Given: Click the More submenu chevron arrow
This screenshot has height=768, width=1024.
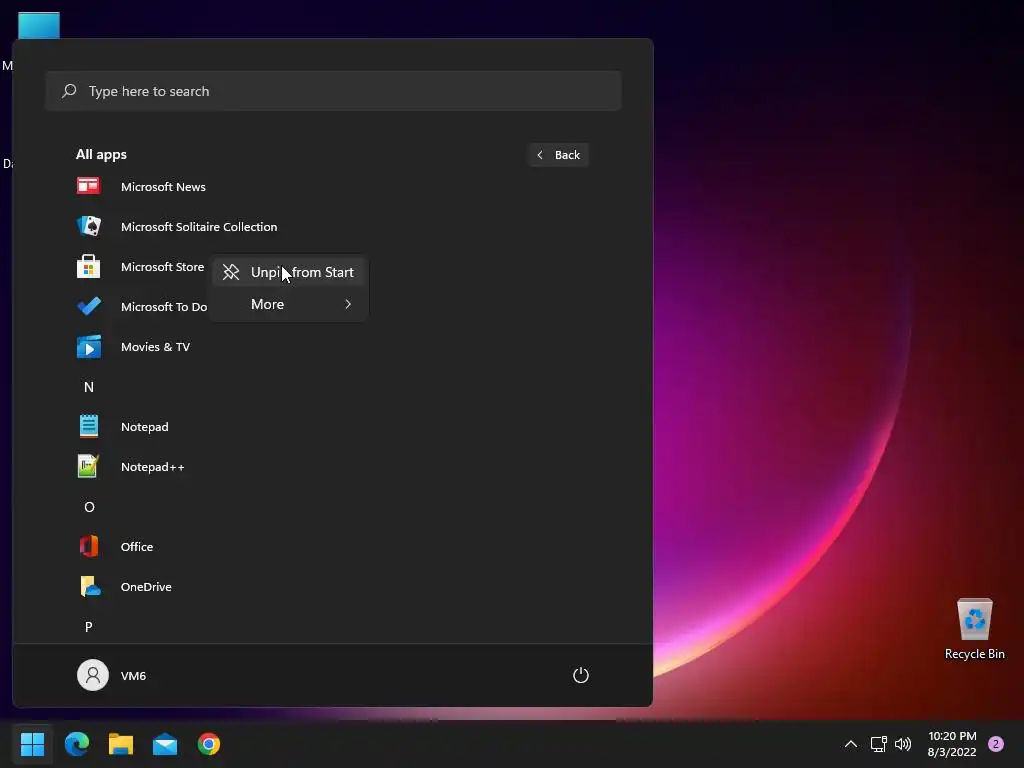Looking at the screenshot, I should click(347, 304).
